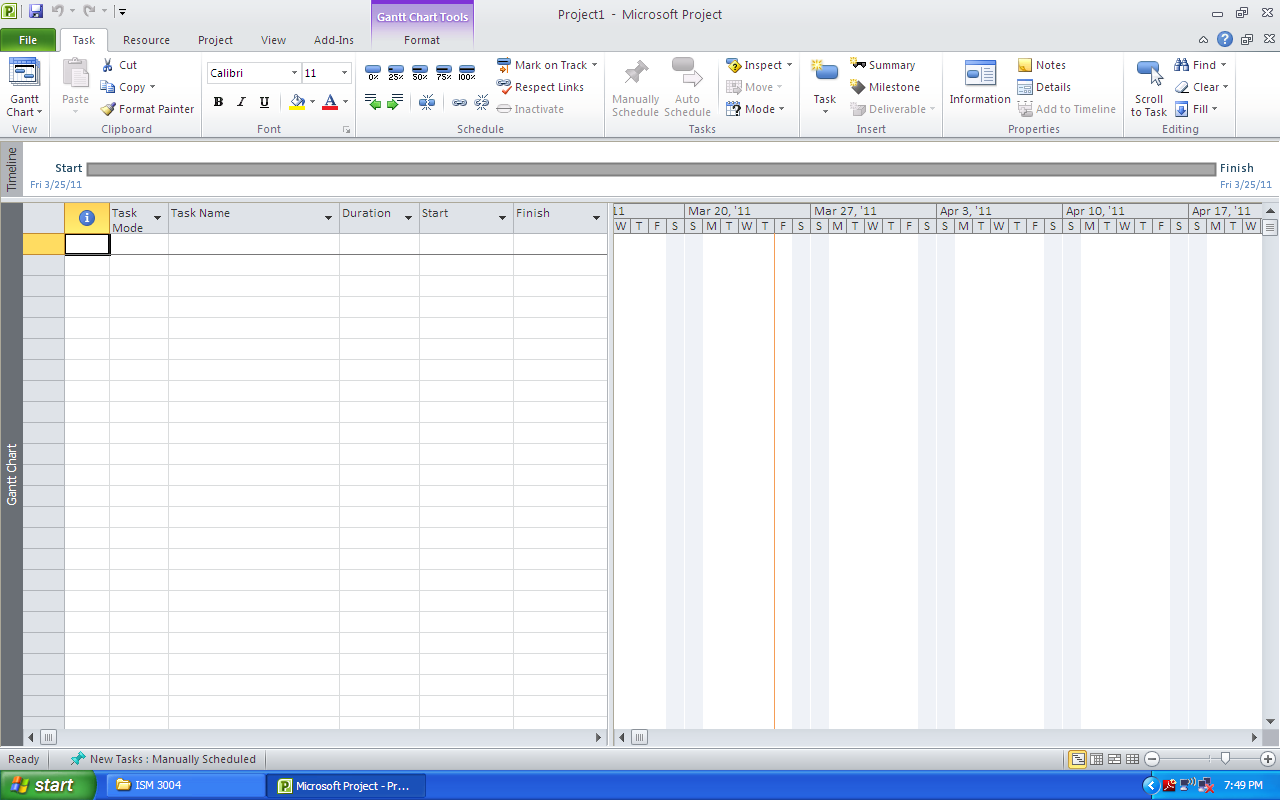
Task: Switch to the Resource tab
Action: pos(146,40)
